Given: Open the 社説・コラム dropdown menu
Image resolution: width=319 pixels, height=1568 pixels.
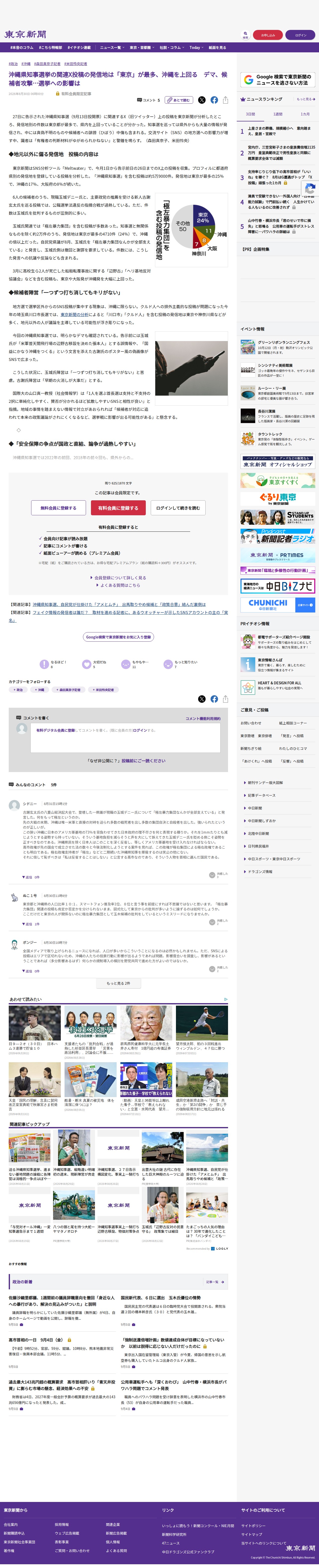Looking at the screenshot, I should coord(172,47).
